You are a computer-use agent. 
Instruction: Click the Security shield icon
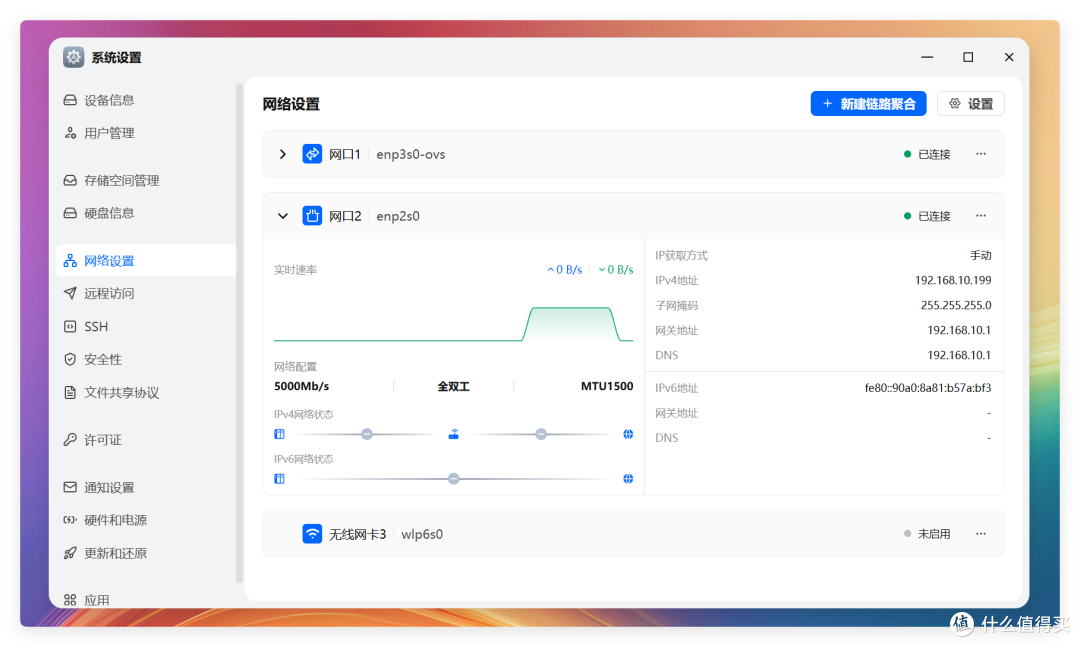[x=70, y=359]
